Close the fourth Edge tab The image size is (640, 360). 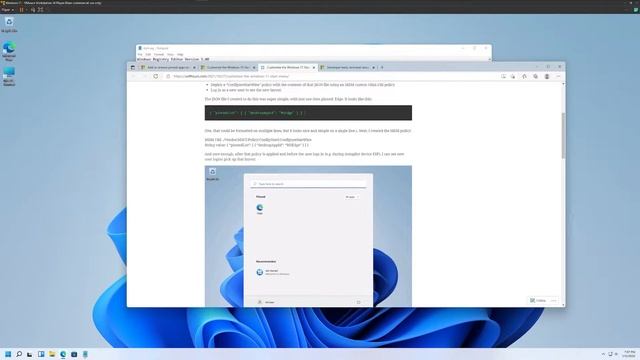click(x=373, y=67)
